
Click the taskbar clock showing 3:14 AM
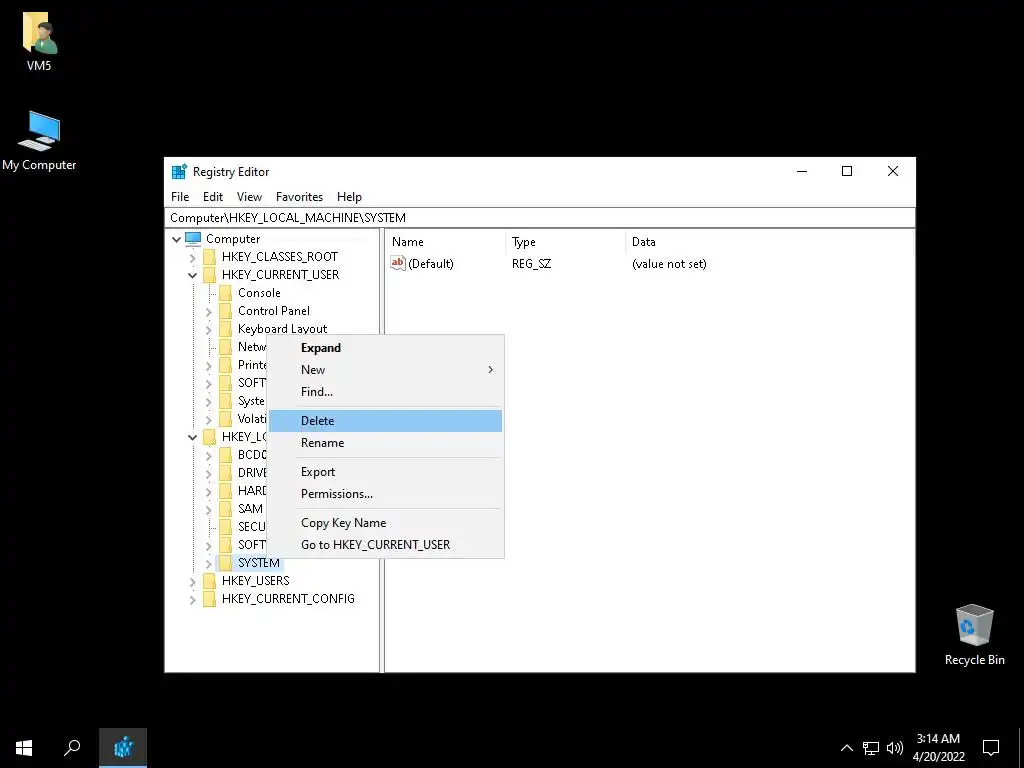coord(938,748)
